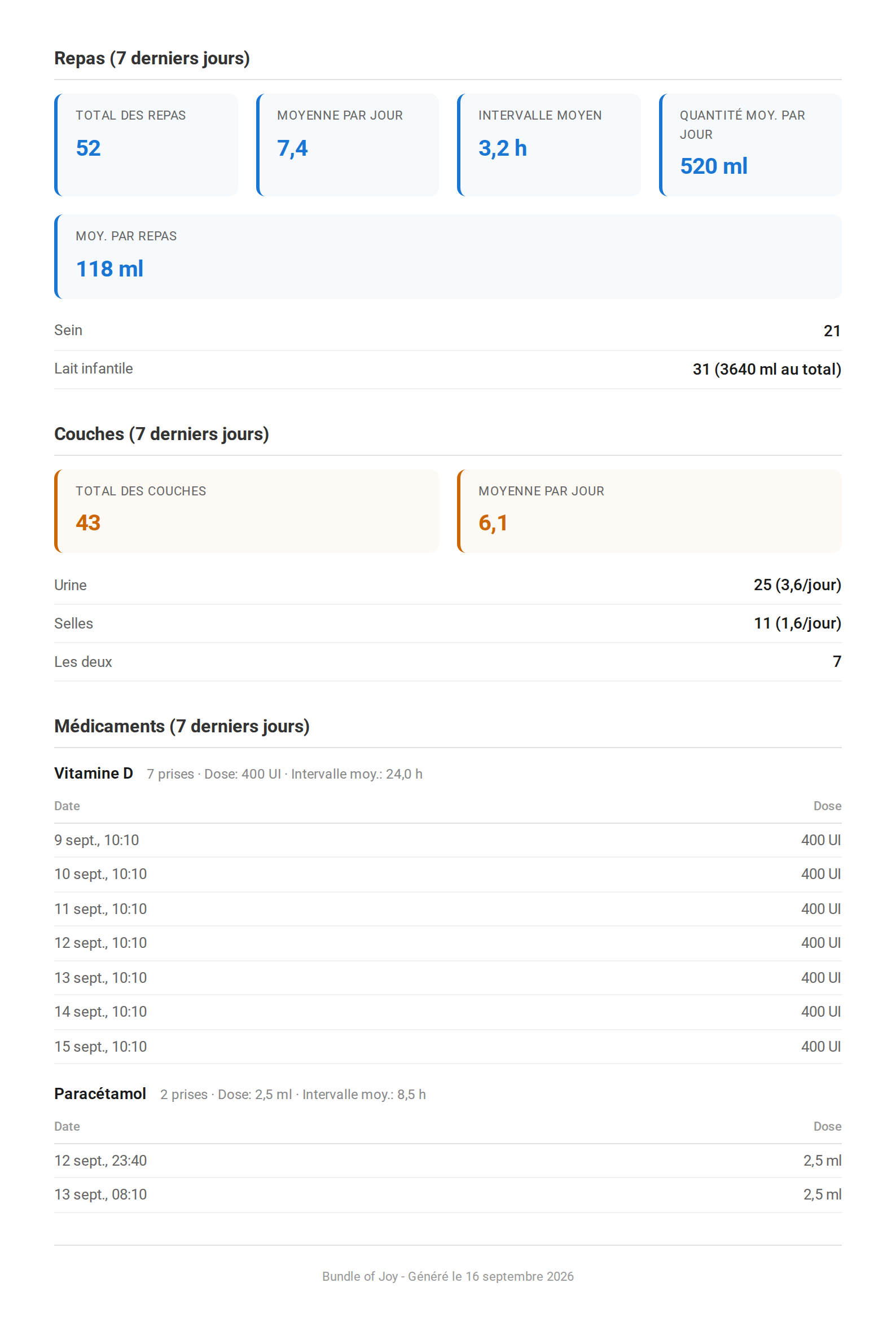Select the 'Moy. par repas' 118 ml value

[x=109, y=269]
